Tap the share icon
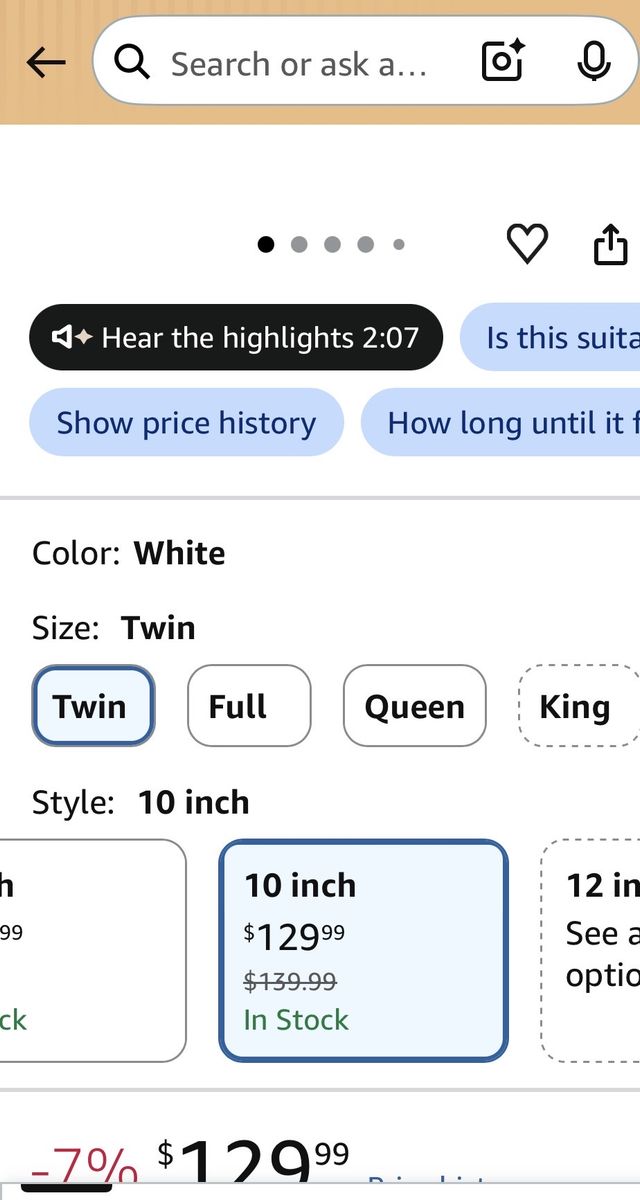Screen dimensions: 640x1200 click(x=611, y=244)
